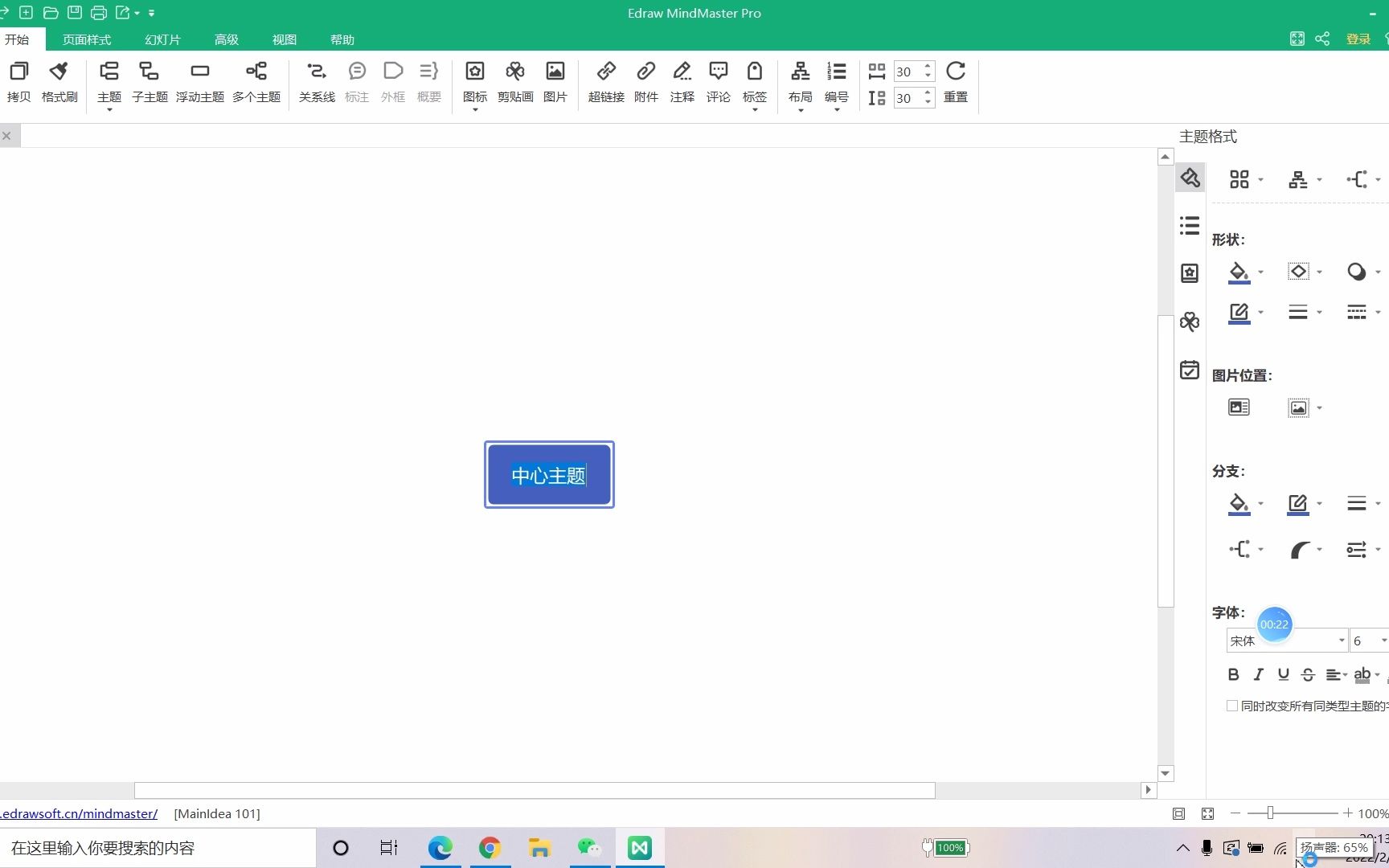Screen dimensions: 1389x868
Task: Open the text alignment dropdown
Action: pos(1336,674)
